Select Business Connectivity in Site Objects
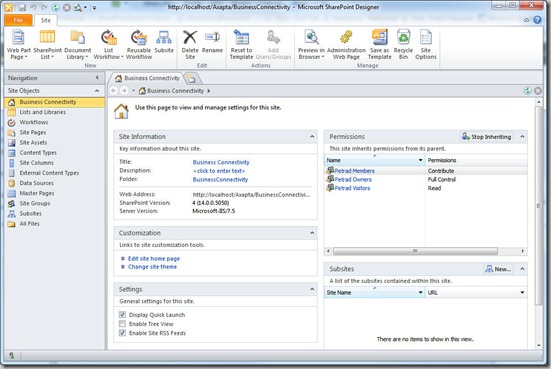 click(54, 102)
